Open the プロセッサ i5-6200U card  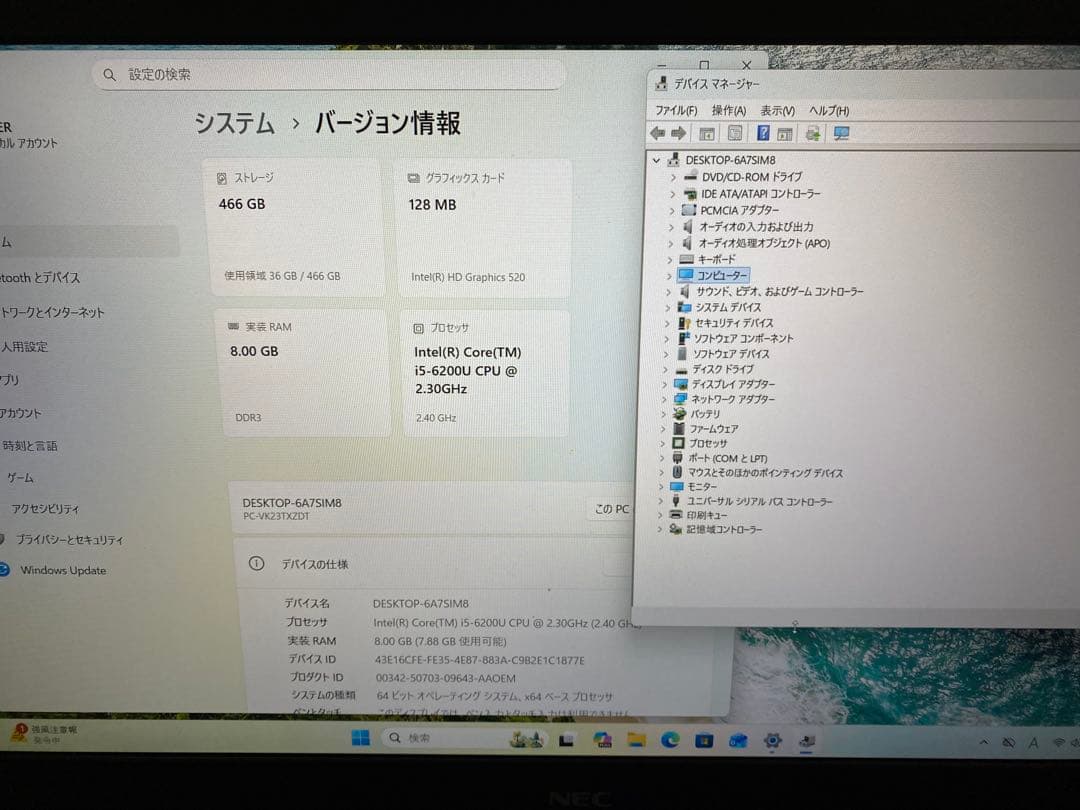(485, 373)
